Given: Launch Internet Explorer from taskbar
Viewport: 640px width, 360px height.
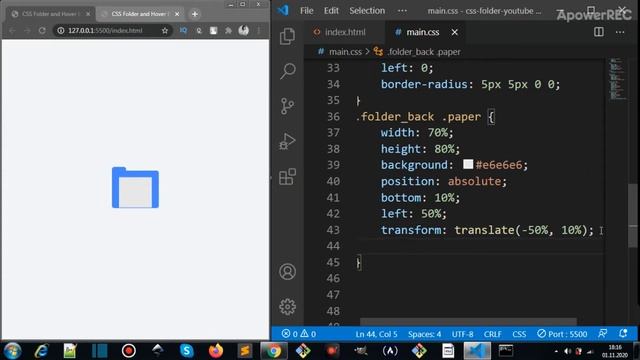Looking at the screenshot, I should coord(41,351).
